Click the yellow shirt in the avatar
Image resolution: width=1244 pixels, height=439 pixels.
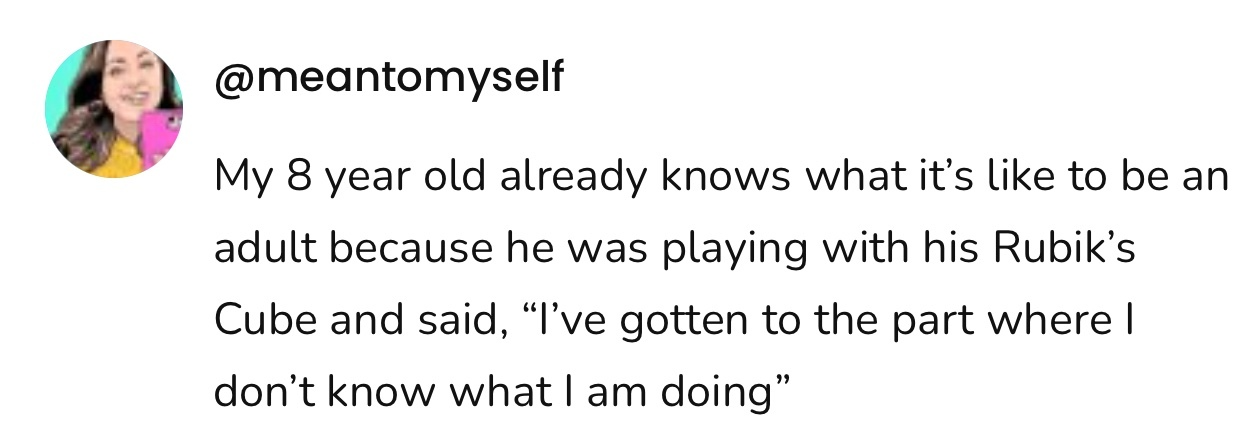(x=112, y=158)
